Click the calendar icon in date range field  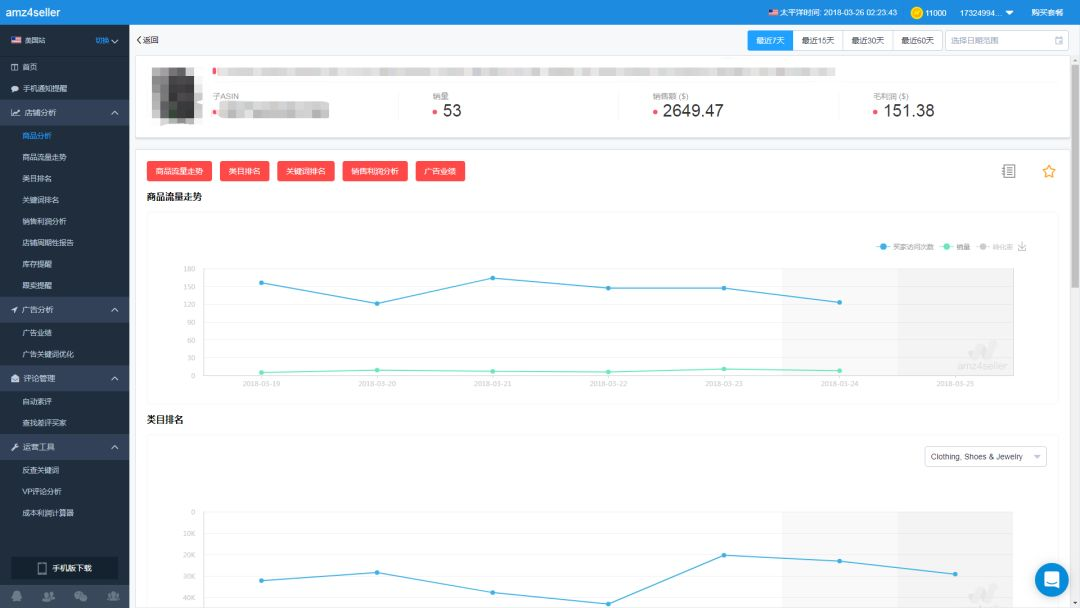pyautogui.click(x=1059, y=40)
